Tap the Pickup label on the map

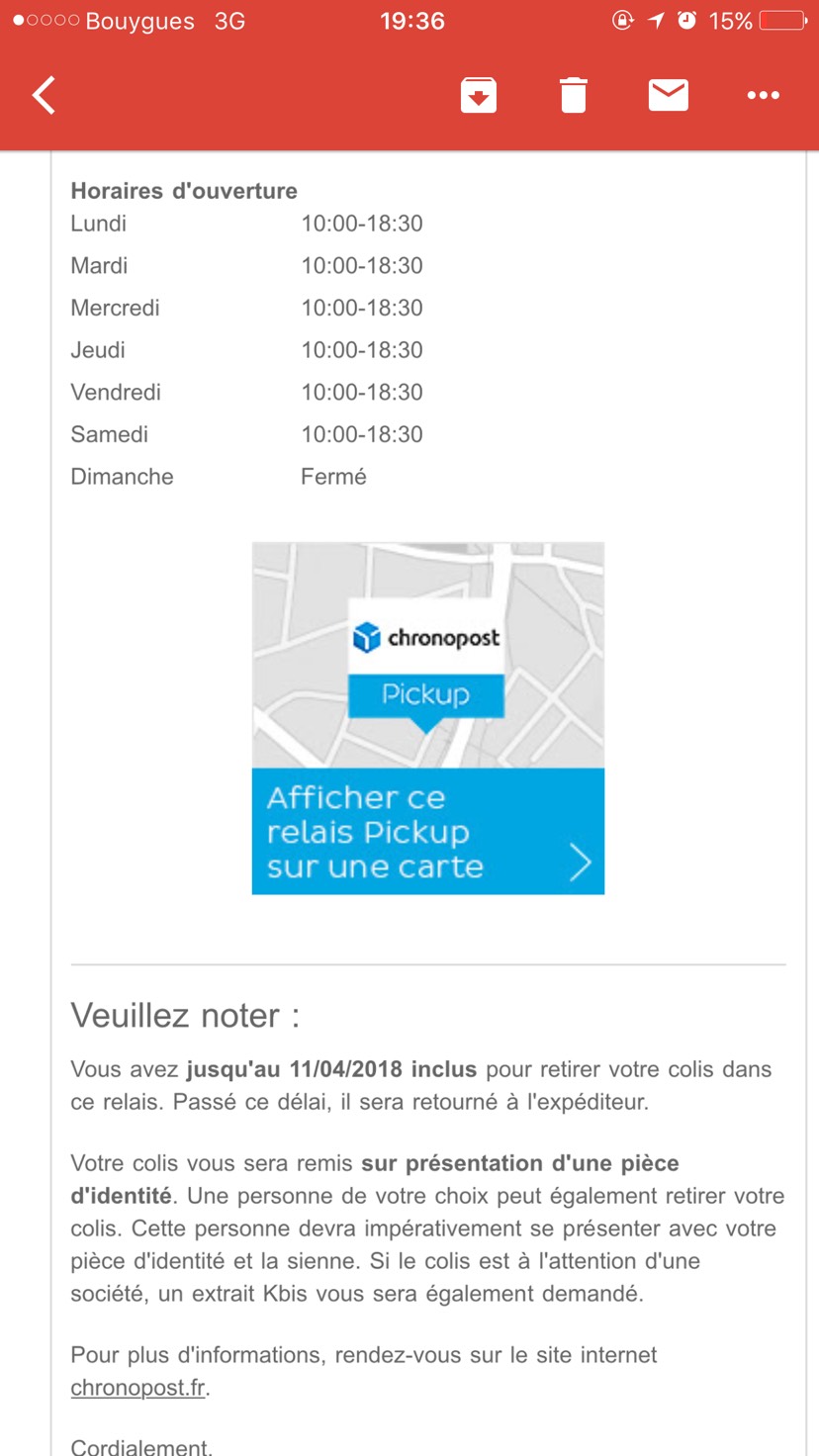[x=426, y=694]
